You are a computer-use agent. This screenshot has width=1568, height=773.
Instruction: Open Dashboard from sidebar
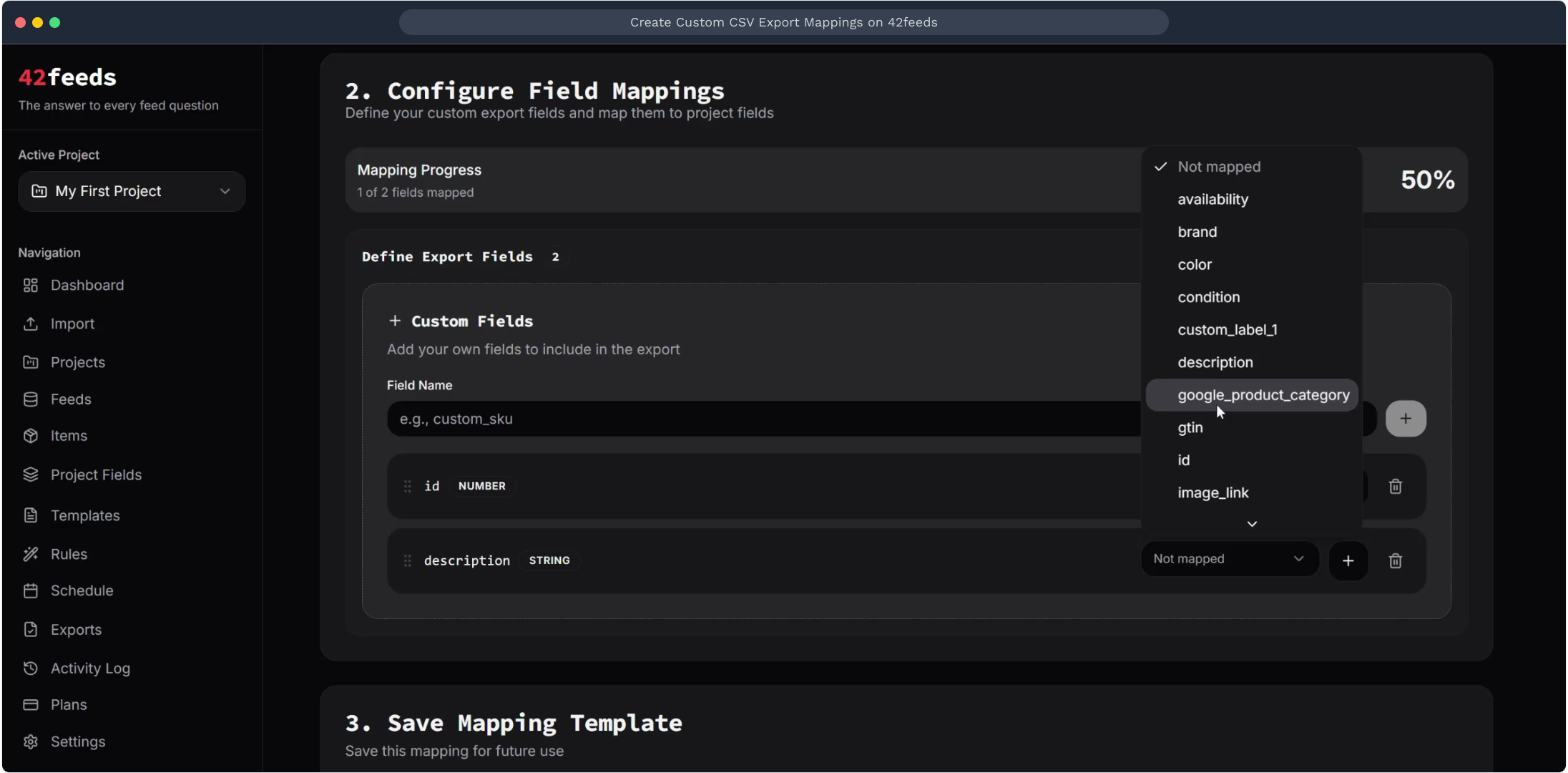87,286
